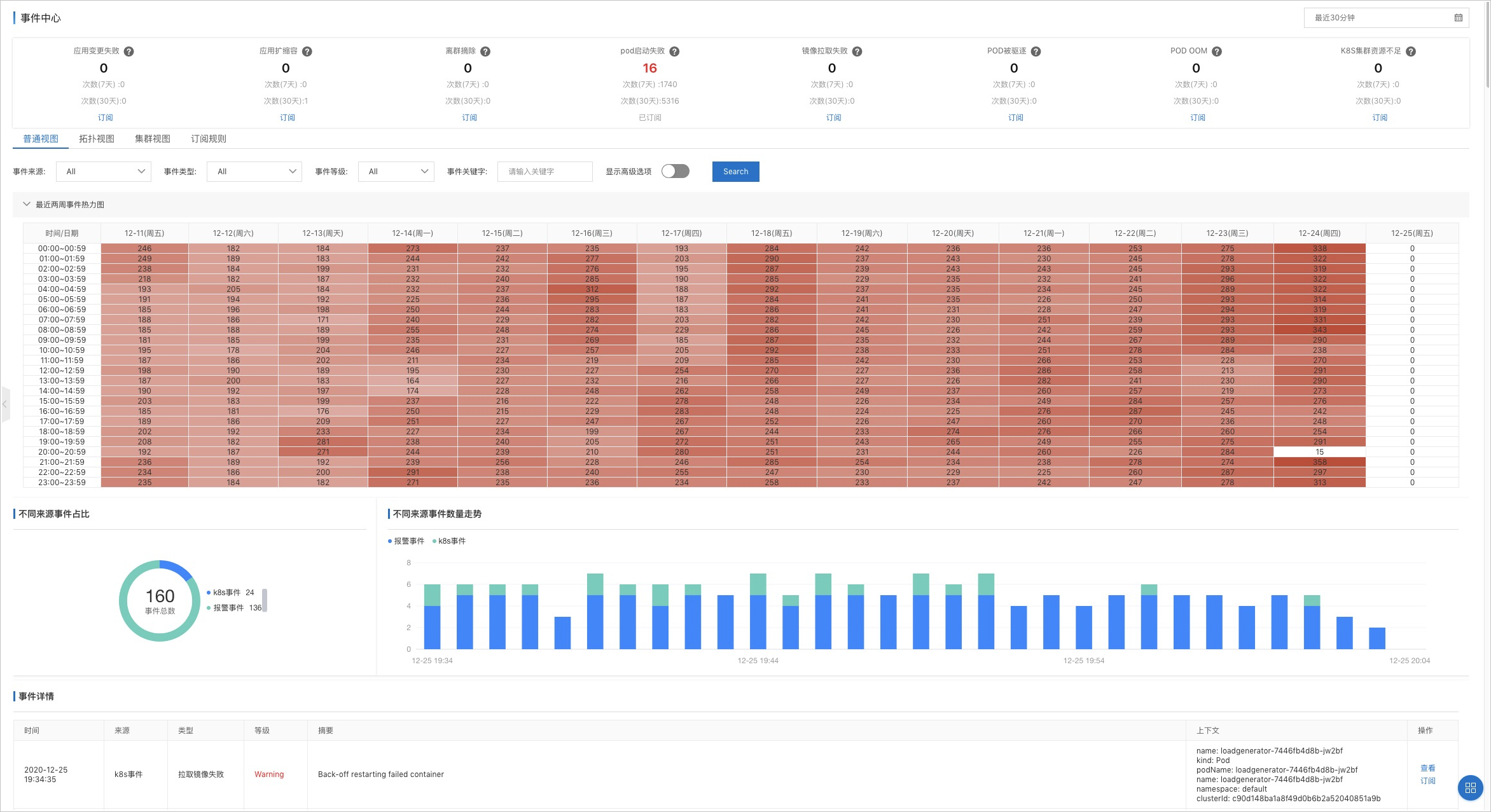Click 订阅 under POD被驱逐
The height and width of the screenshot is (812, 1491).
point(1016,118)
